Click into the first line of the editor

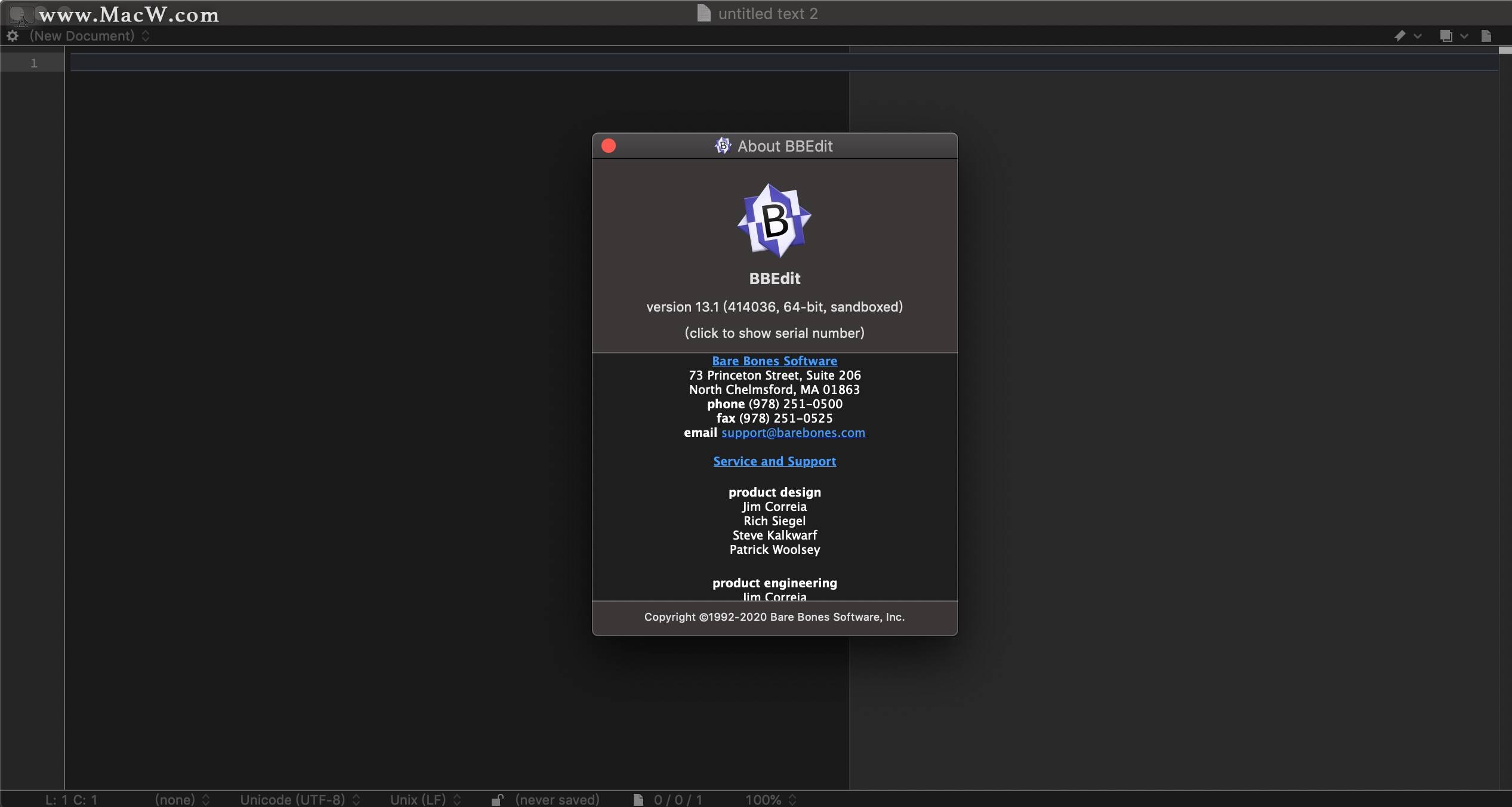click(x=784, y=62)
